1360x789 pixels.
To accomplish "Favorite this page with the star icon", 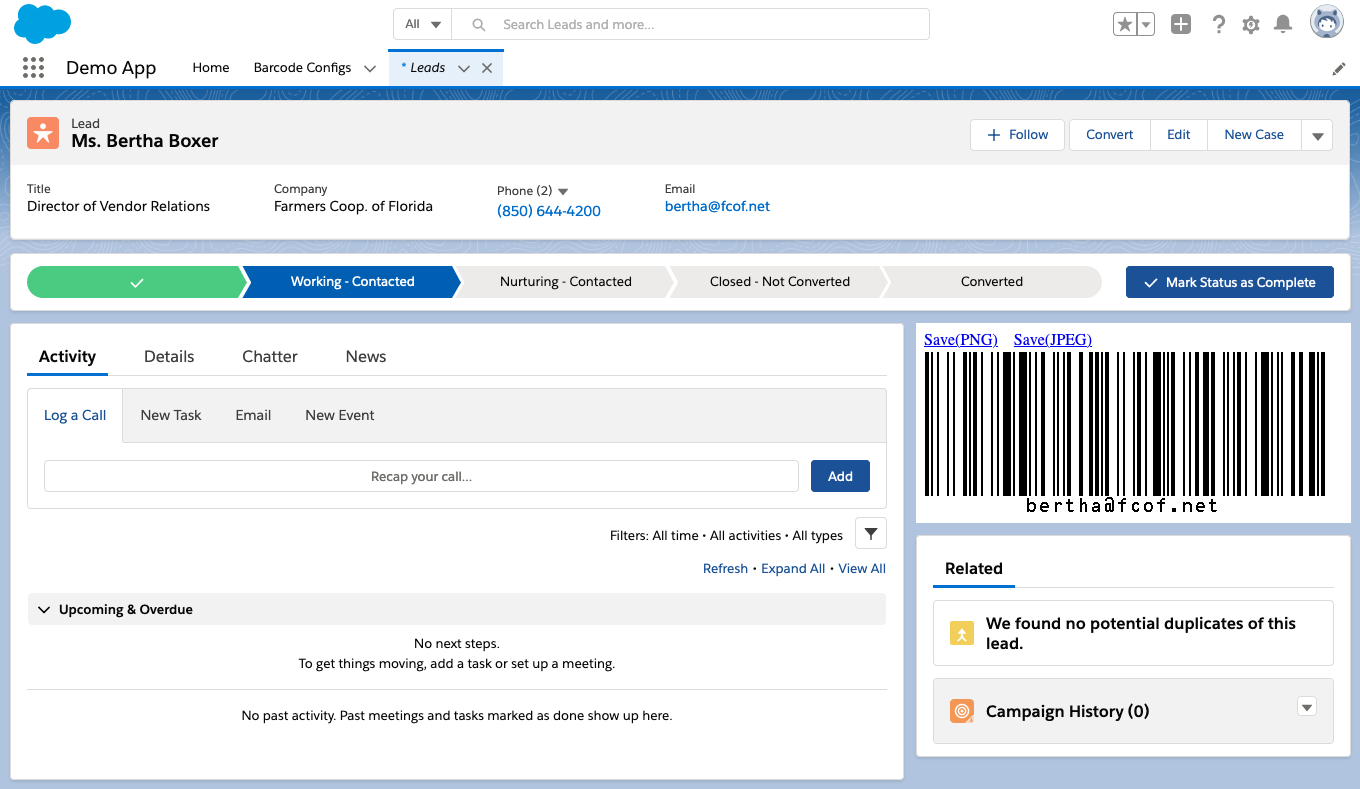I will click(1127, 24).
